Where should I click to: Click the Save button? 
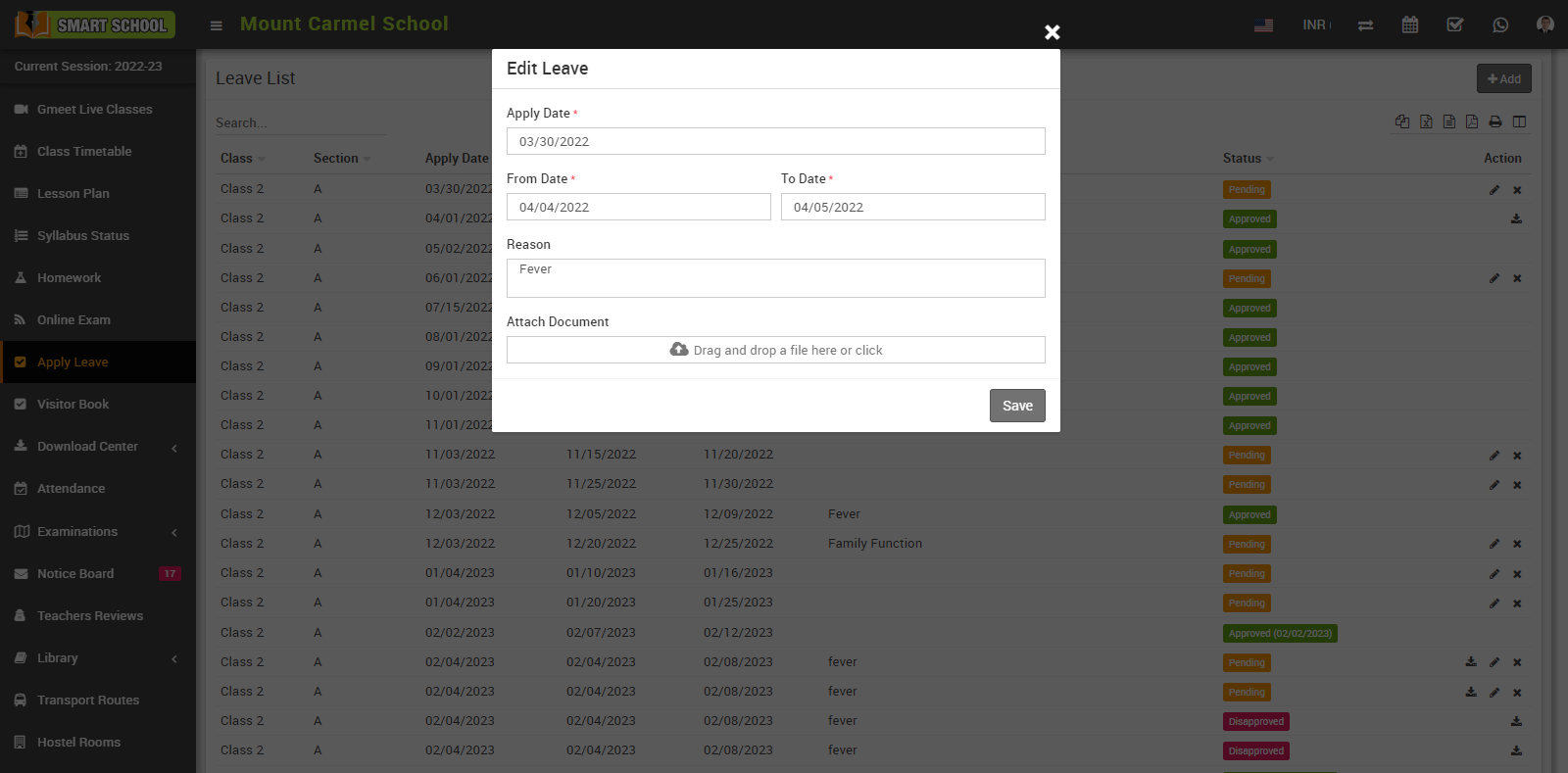point(1016,406)
